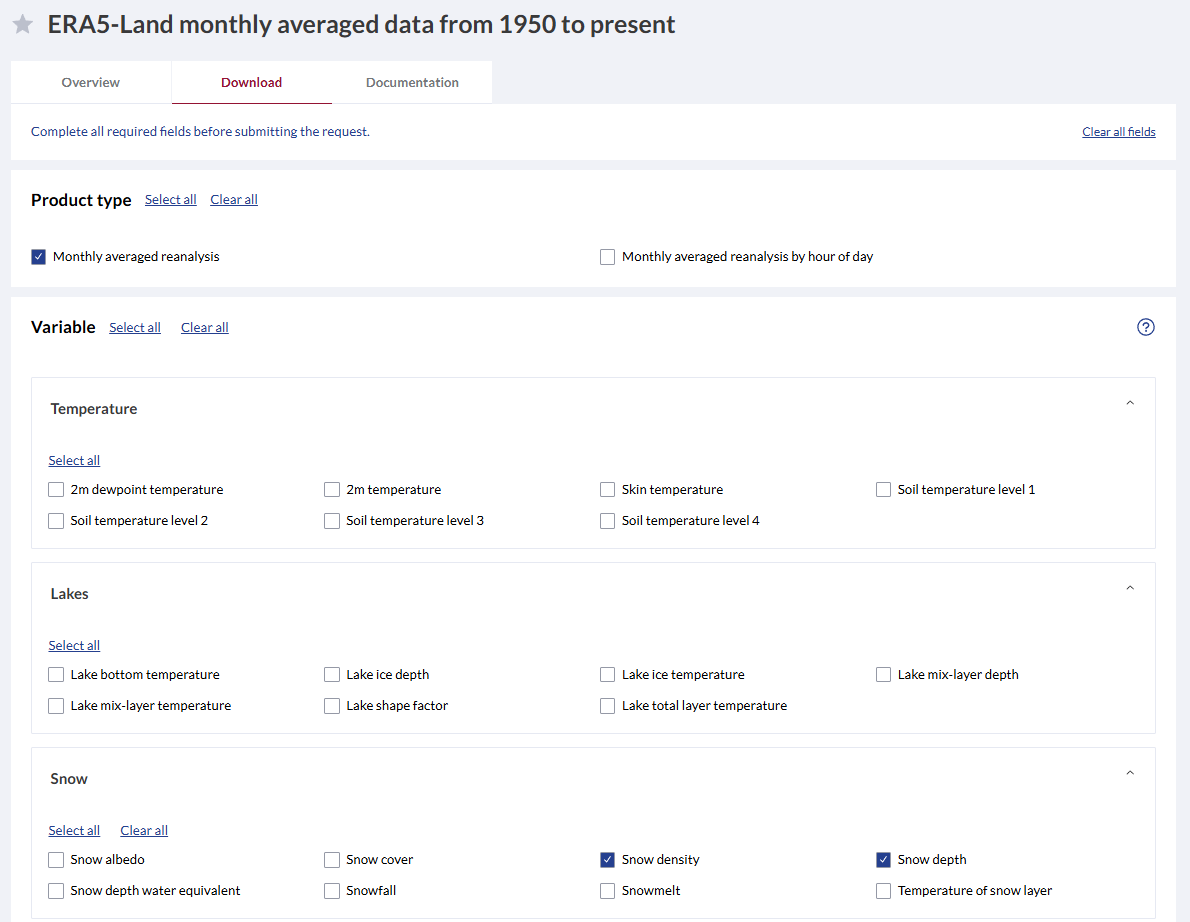1190x922 pixels.
Task: Uncheck Snow depth
Action: tap(883, 860)
